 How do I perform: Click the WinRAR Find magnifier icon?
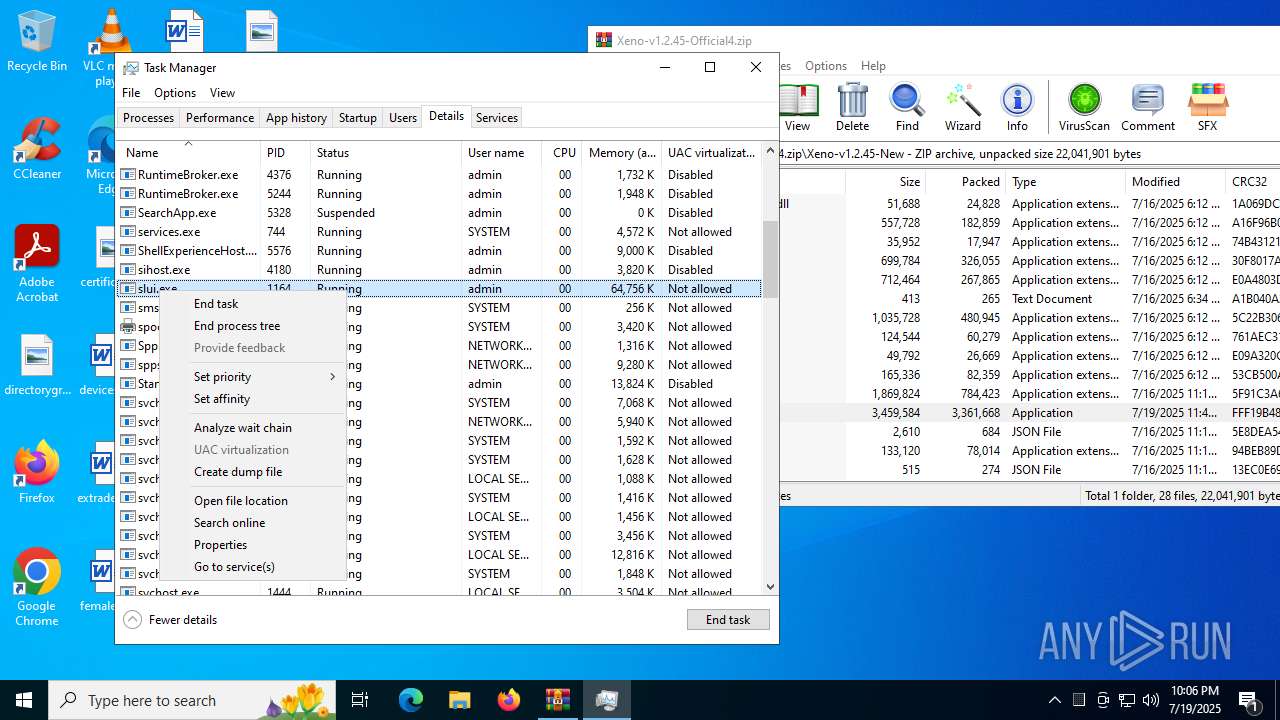click(907, 107)
